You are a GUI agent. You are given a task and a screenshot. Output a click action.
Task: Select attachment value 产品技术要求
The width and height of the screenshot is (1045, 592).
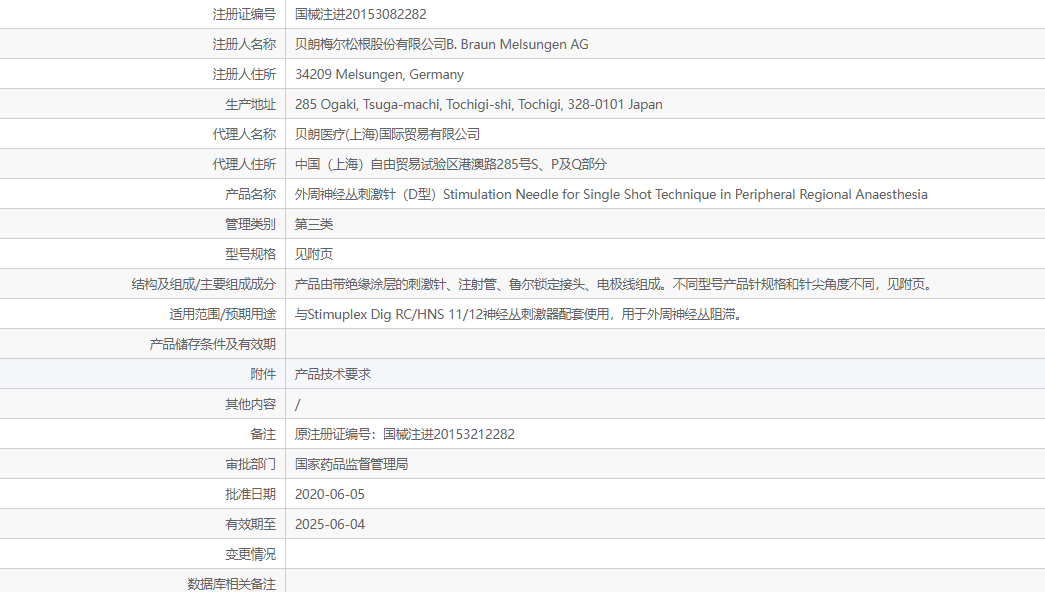tap(333, 374)
